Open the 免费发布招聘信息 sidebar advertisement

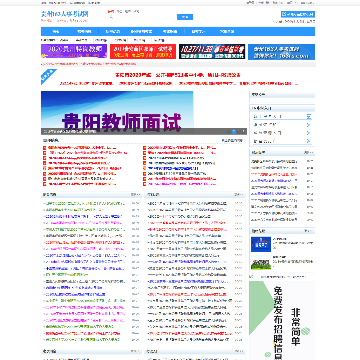(x=282, y=320)
